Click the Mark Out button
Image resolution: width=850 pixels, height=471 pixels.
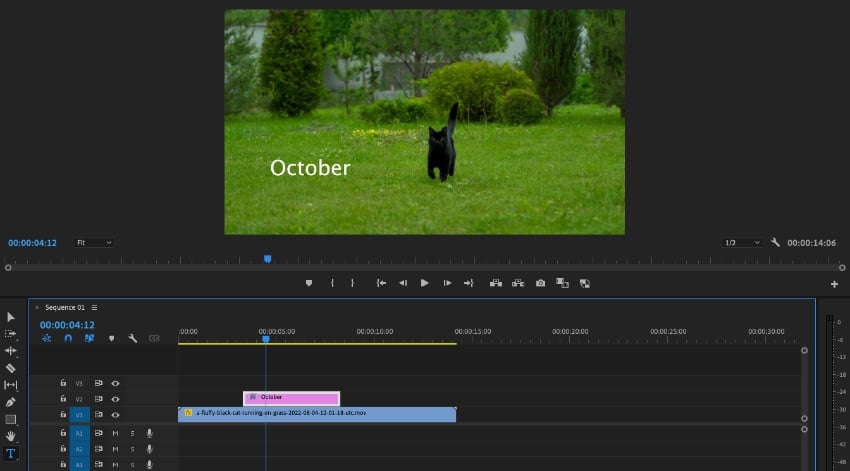(352, 283)
